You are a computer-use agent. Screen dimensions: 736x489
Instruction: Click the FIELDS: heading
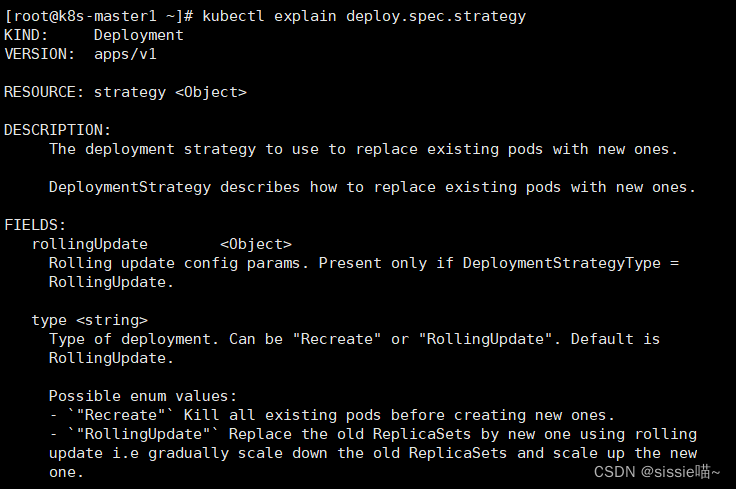[35, 225]
